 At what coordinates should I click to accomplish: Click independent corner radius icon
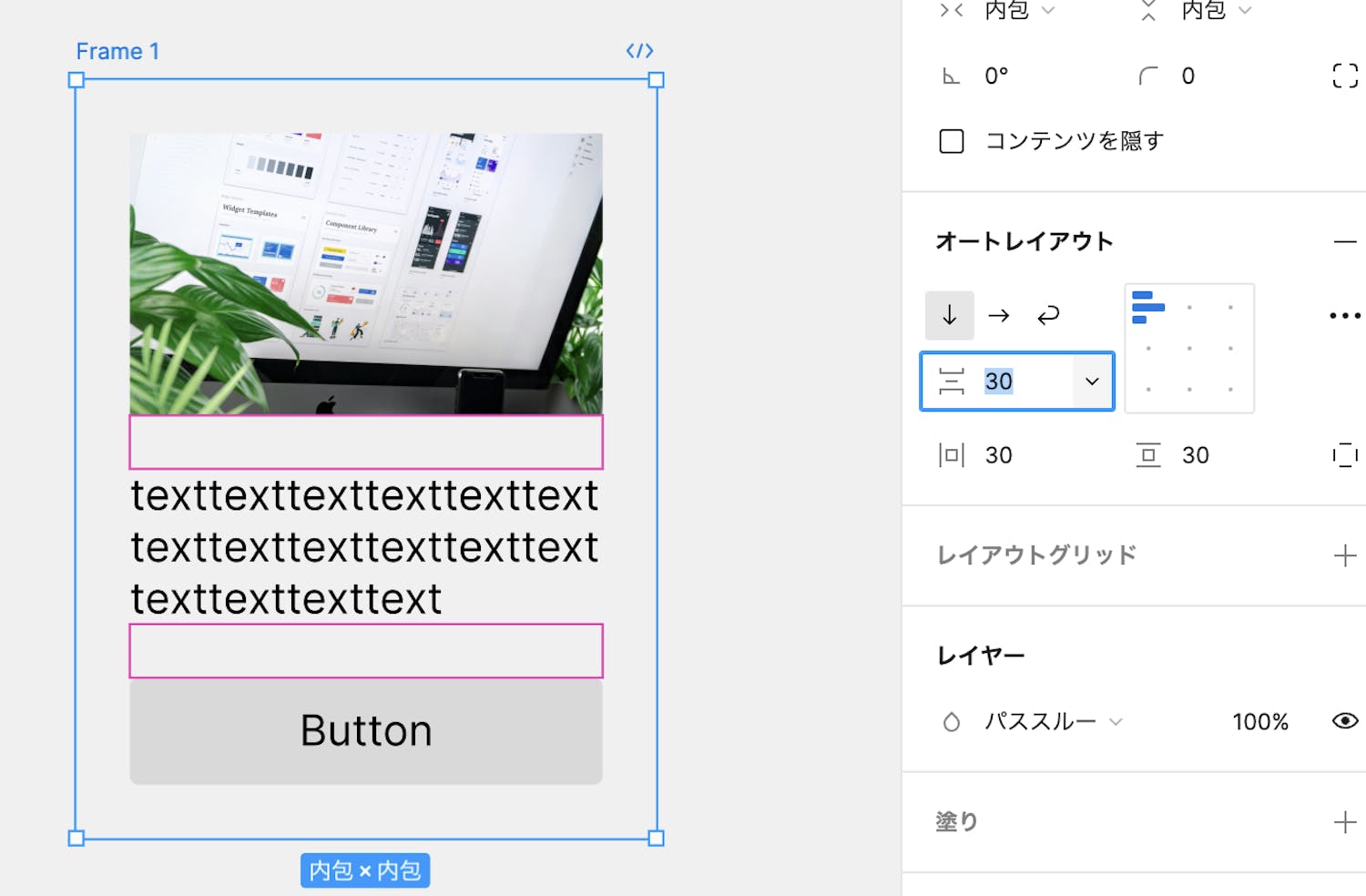tap(1344, 76)
